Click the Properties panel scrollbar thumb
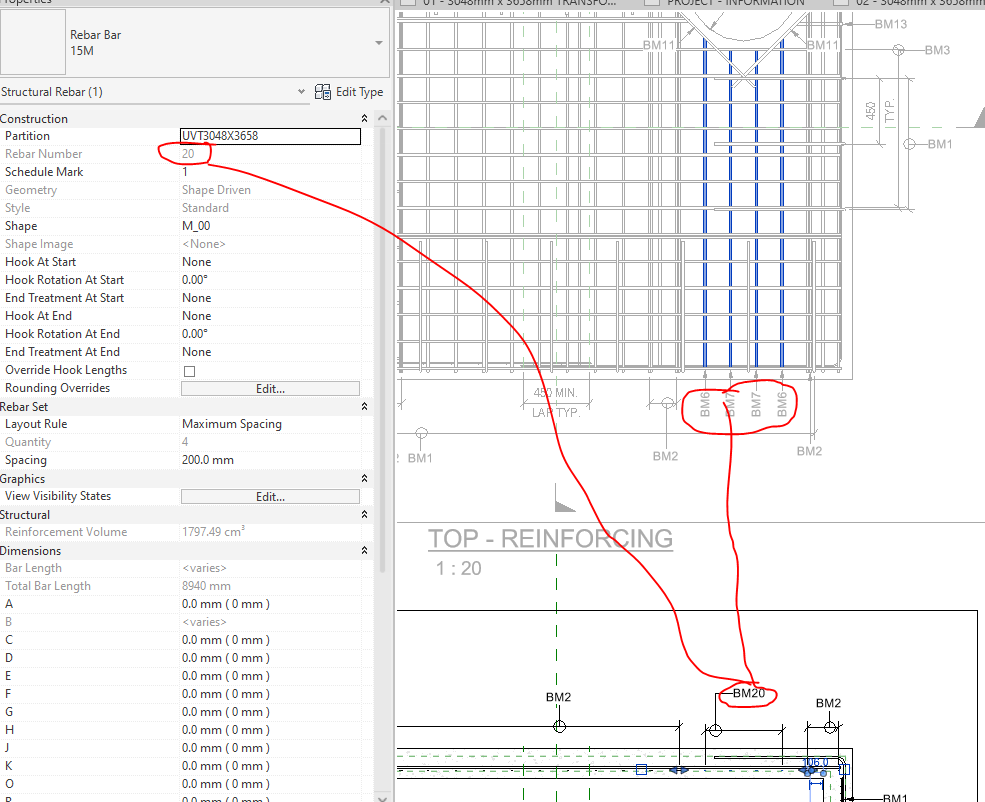The height and width of the screenshot is (802, 985). point(383,349)
